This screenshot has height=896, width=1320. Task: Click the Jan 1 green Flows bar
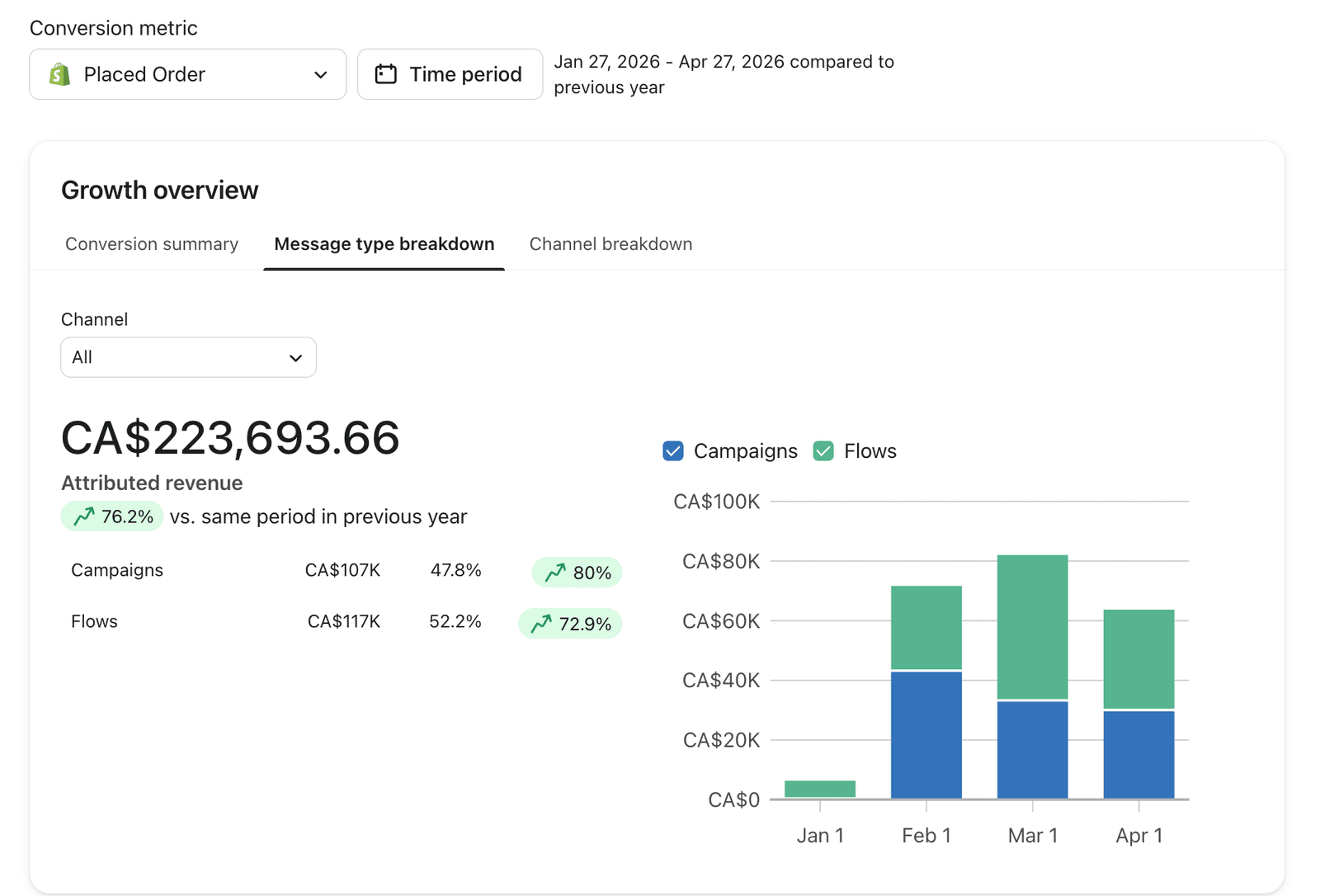pos(820,790)
